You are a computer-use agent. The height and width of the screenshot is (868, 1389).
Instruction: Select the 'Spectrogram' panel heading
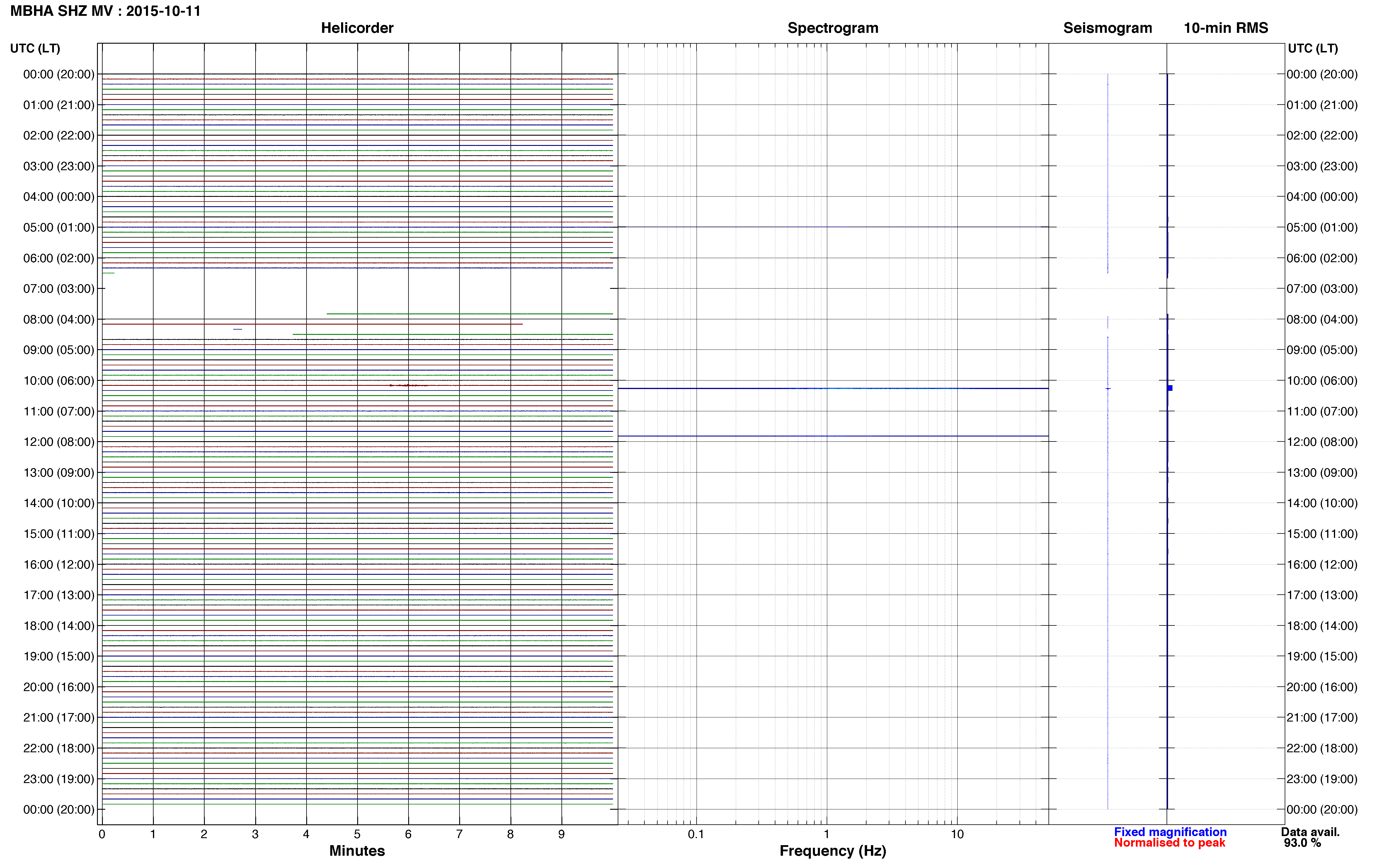coord(833,28)
